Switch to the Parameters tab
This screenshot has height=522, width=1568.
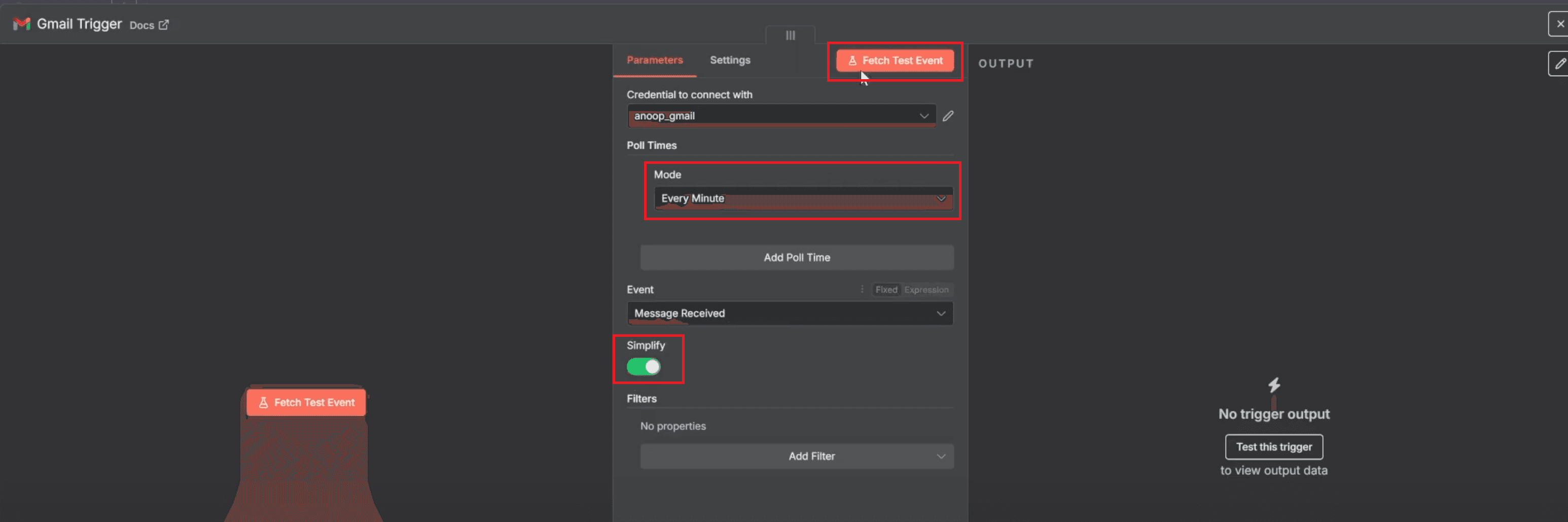(654, 60)
